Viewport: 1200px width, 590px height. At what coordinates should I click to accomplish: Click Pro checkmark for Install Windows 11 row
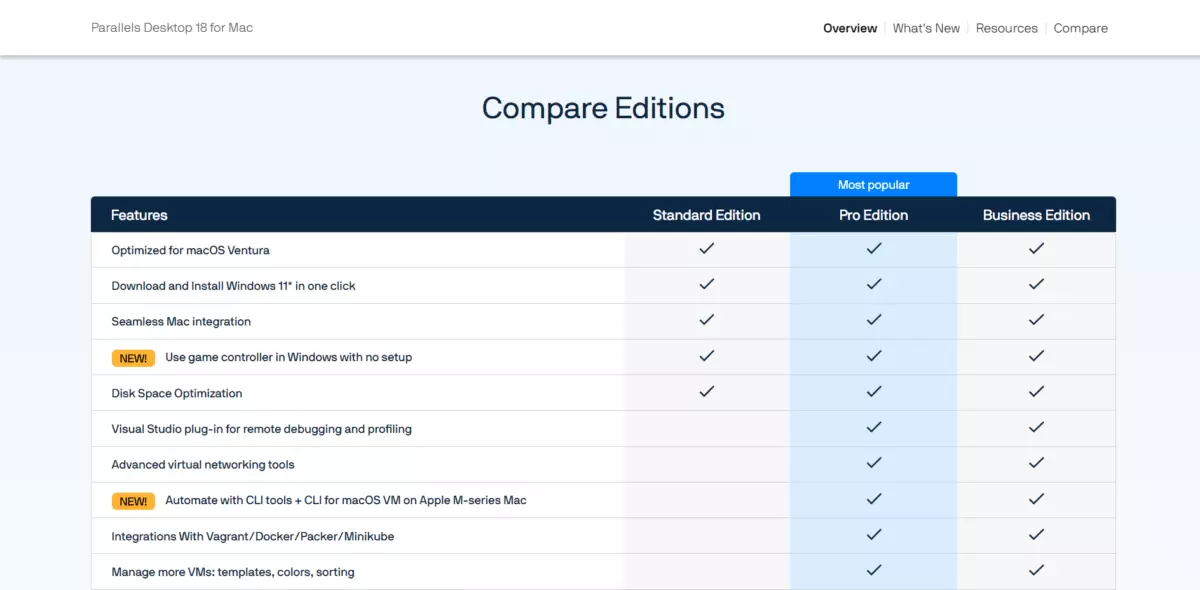click(x=873, y=284)
